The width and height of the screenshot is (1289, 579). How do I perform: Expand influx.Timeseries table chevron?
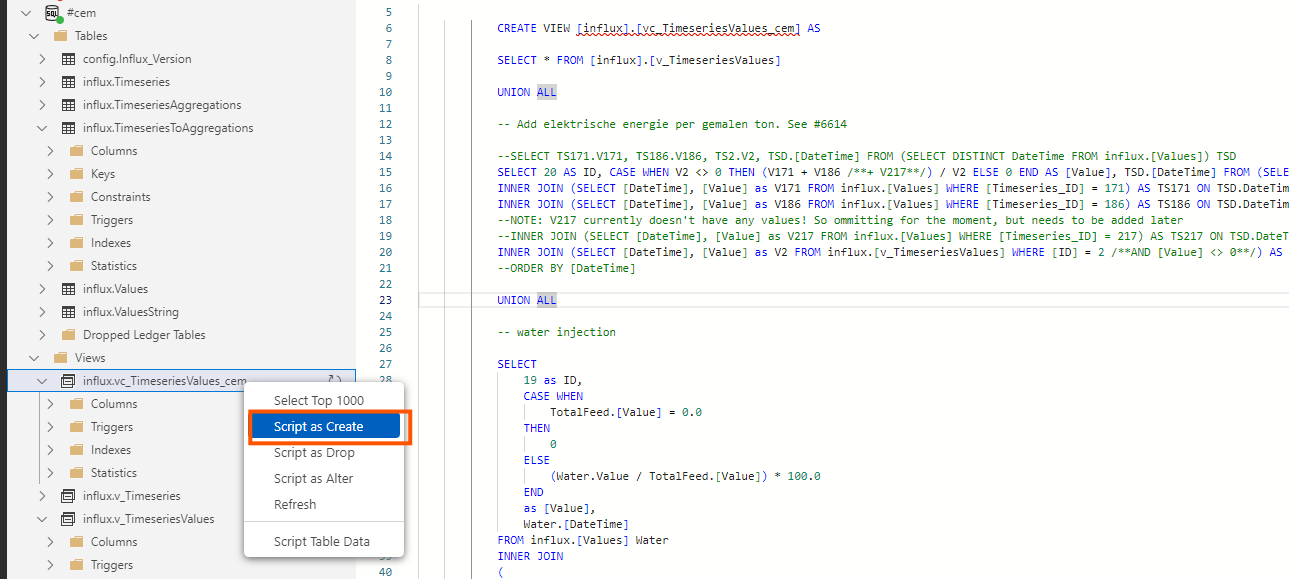click(42, 82)
